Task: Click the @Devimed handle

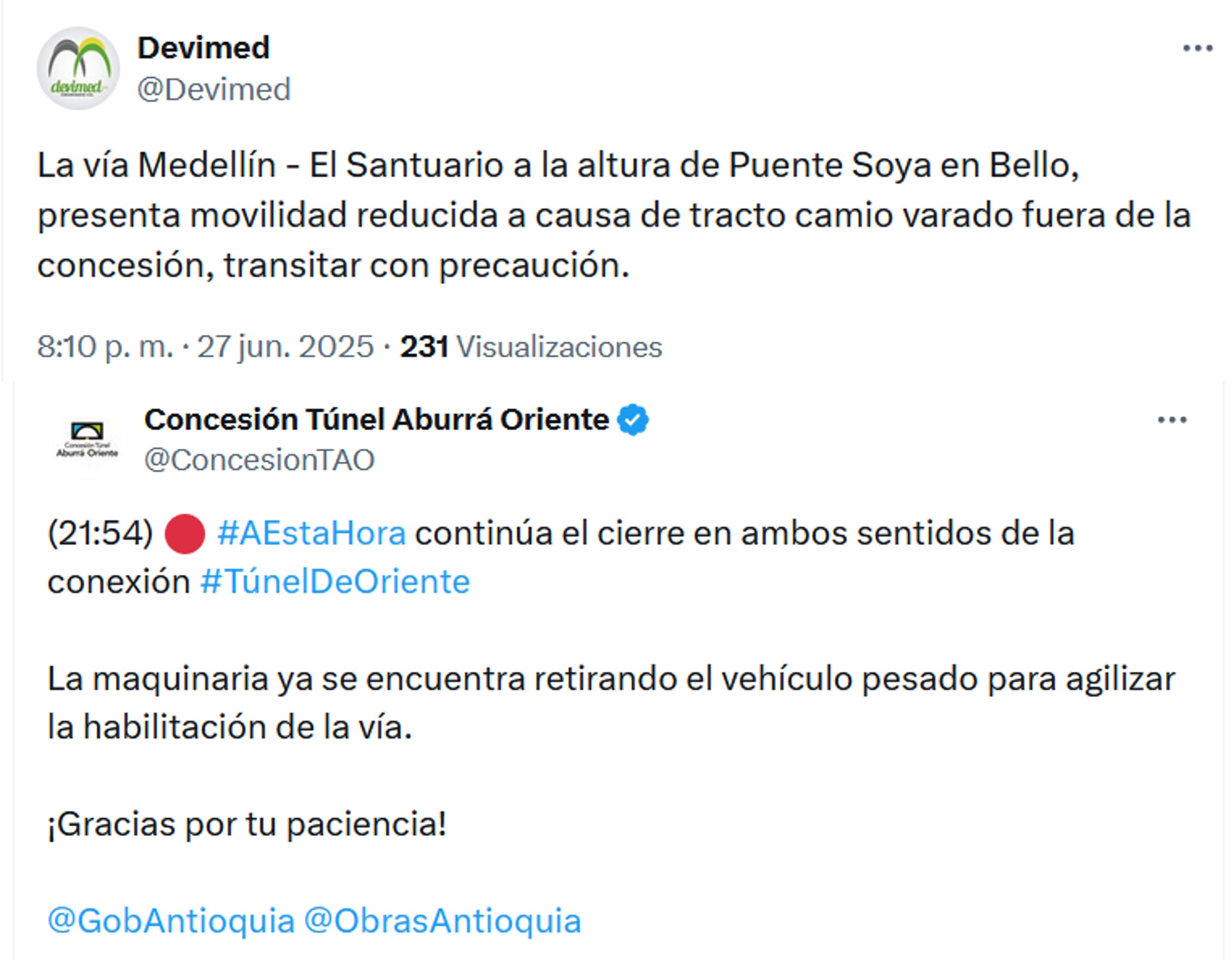Action: click(214, 89)
